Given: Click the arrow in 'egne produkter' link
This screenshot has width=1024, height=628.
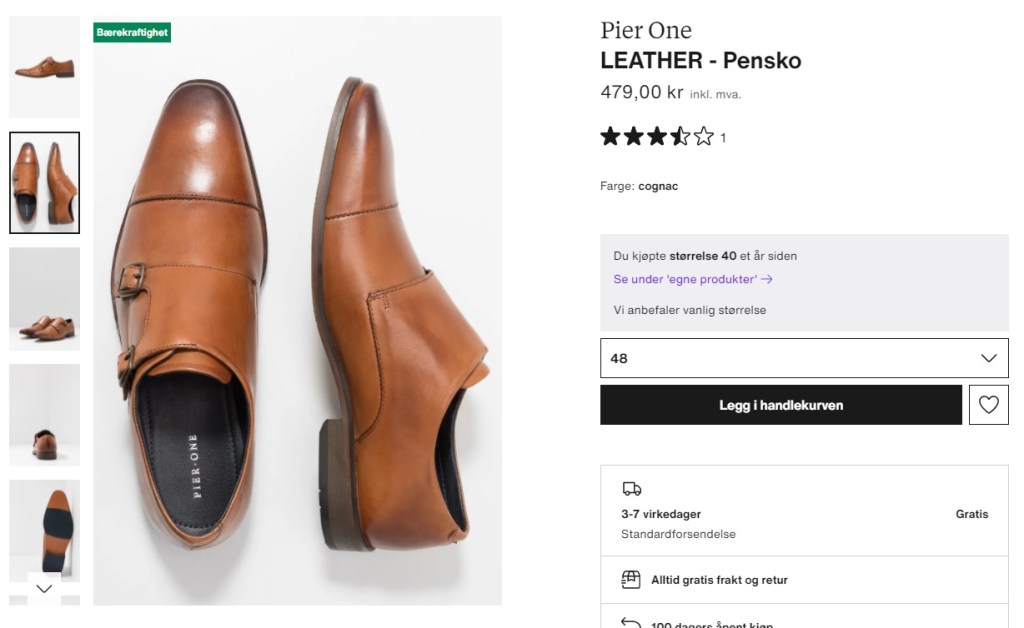Looking at the screenshot, I should click(767, 280).
